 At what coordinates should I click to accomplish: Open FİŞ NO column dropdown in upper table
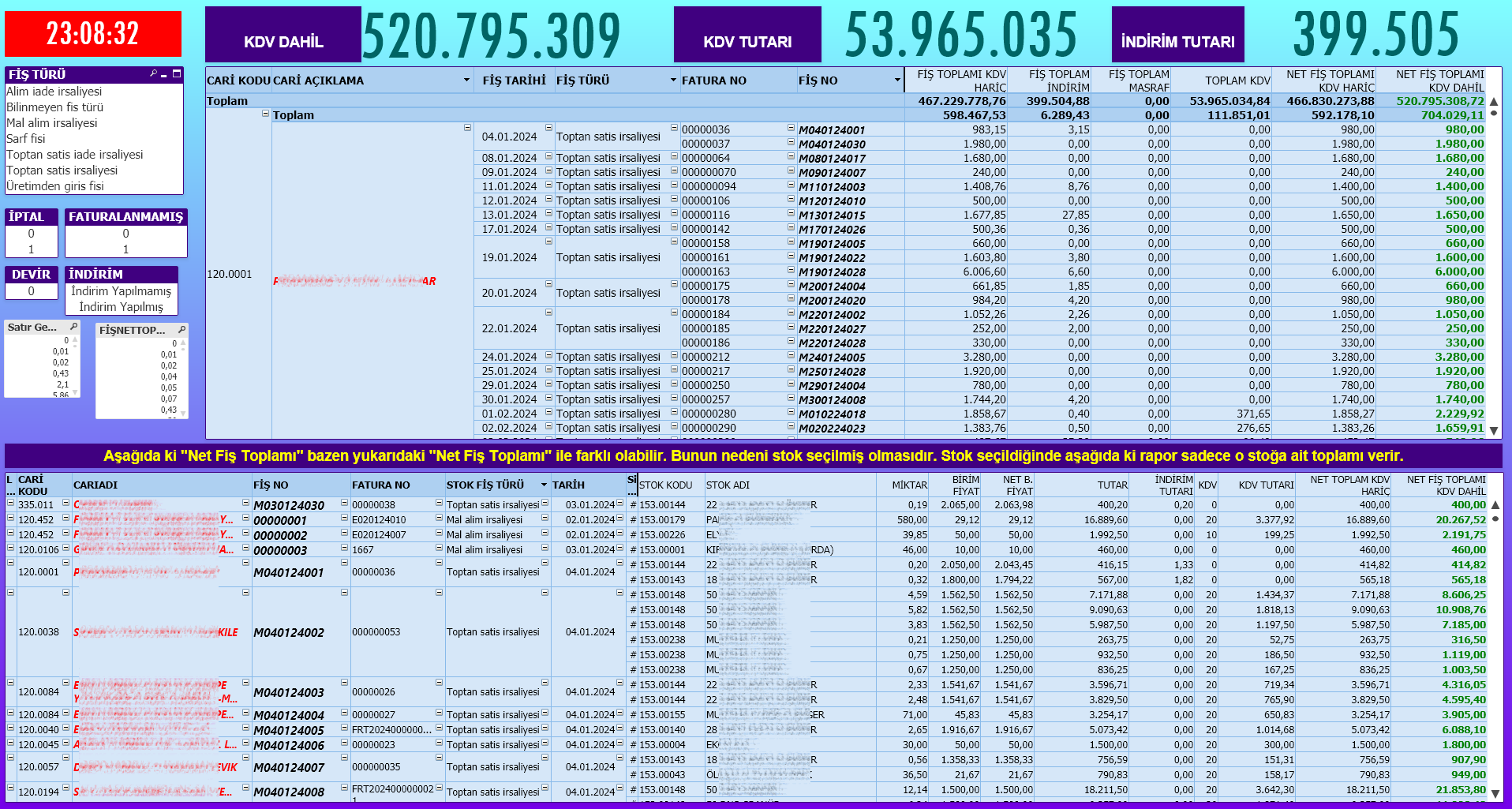point(897,81)
